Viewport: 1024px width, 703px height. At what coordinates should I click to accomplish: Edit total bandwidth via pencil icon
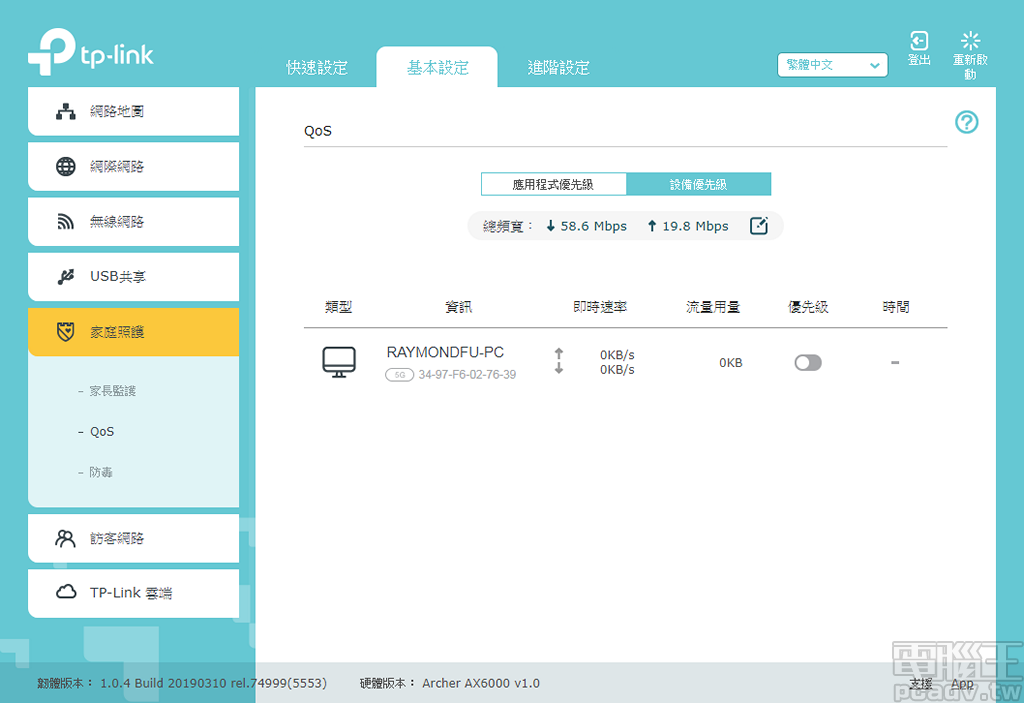point(758,225)
